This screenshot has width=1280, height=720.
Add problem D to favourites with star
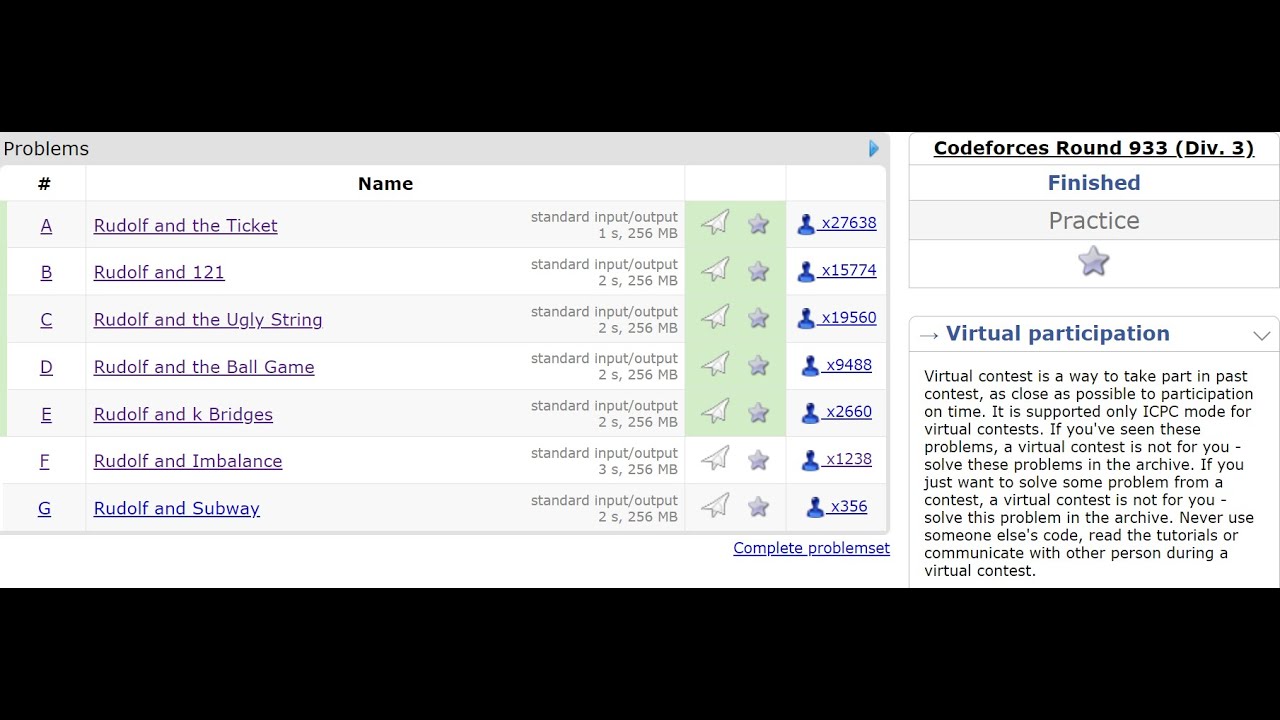[x=759, y=365]
